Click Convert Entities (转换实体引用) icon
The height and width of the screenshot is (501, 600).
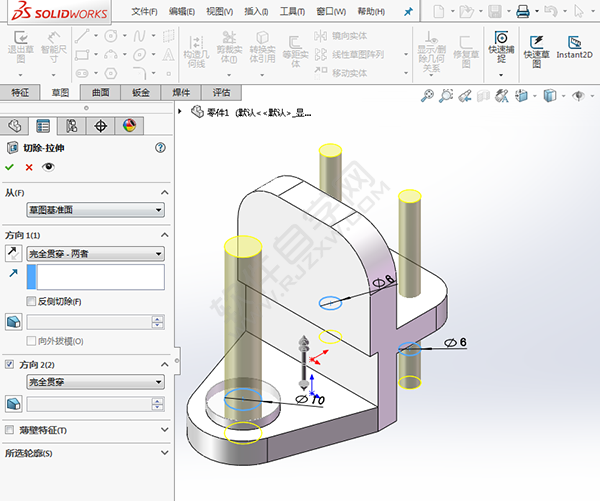pyautogui.click(x=262, y=37)
